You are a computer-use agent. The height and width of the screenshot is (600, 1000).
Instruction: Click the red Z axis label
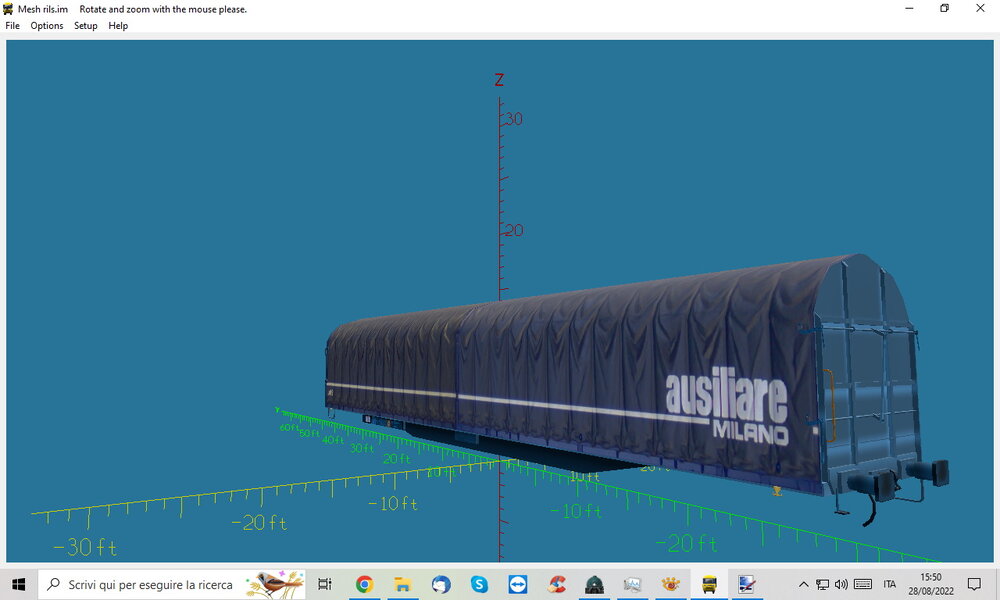[x=499, y=80]
